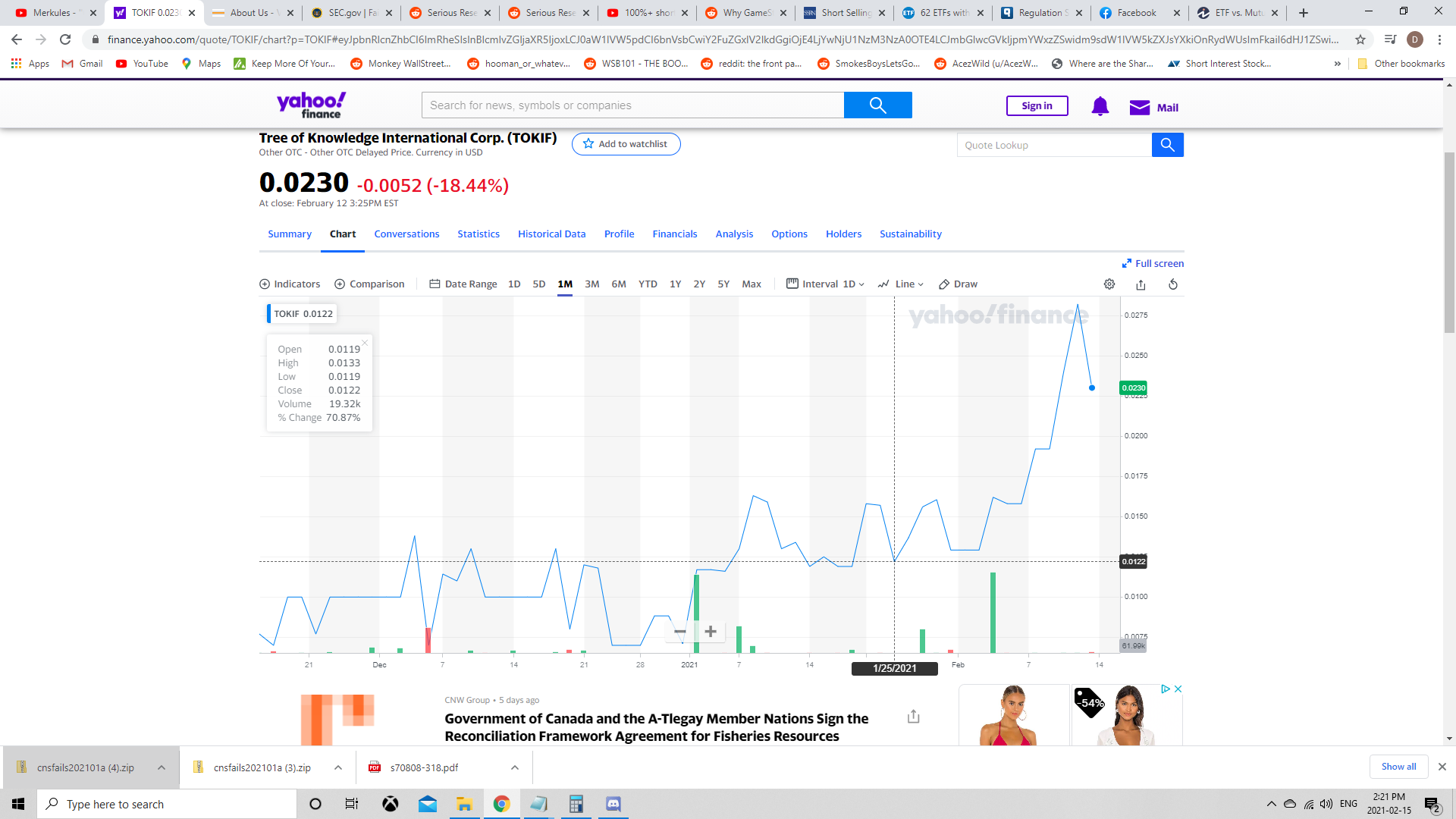Click Show all downloads
The image size is (1456, 819).
click(1398, 767)
